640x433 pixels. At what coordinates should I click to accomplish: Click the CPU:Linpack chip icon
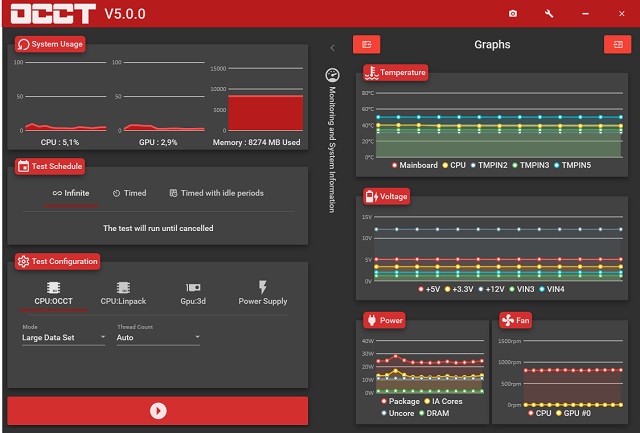(123, 288)
